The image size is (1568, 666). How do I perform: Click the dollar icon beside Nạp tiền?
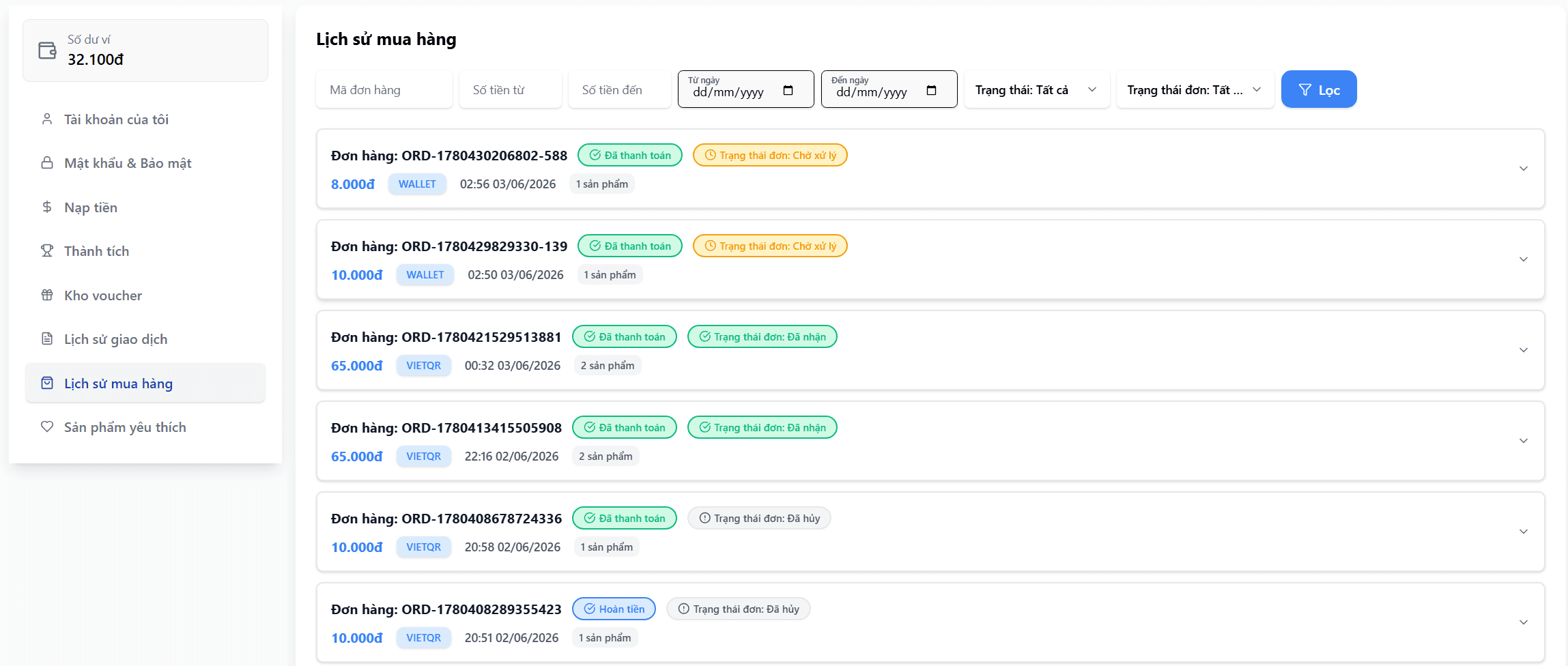[x=47, y=207]
